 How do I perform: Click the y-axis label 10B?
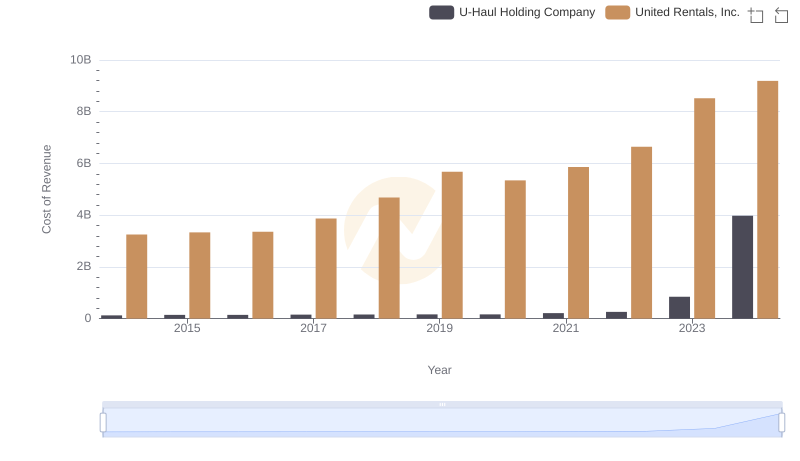(x=81, y=60)
